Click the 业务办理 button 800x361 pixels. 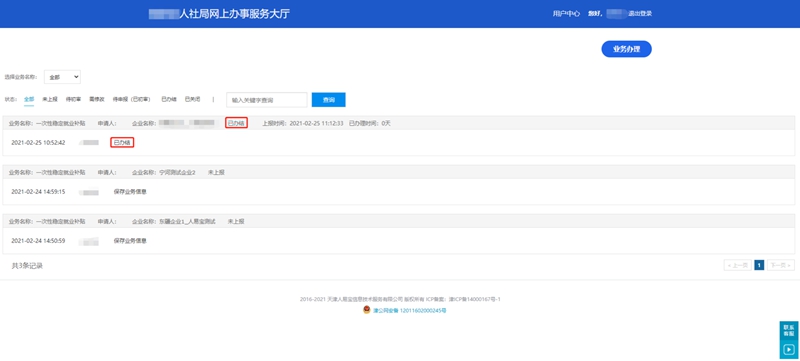tap(627, 49)
